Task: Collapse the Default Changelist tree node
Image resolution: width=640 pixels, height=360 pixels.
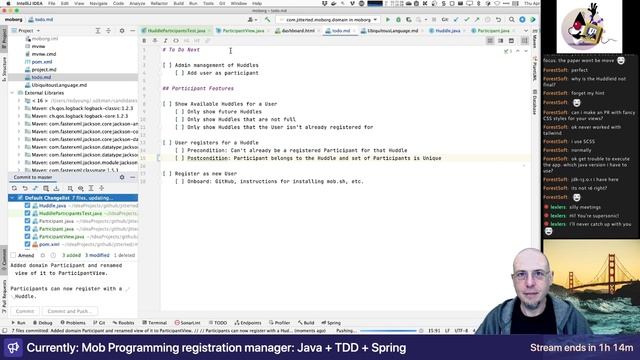Action: 12,198
